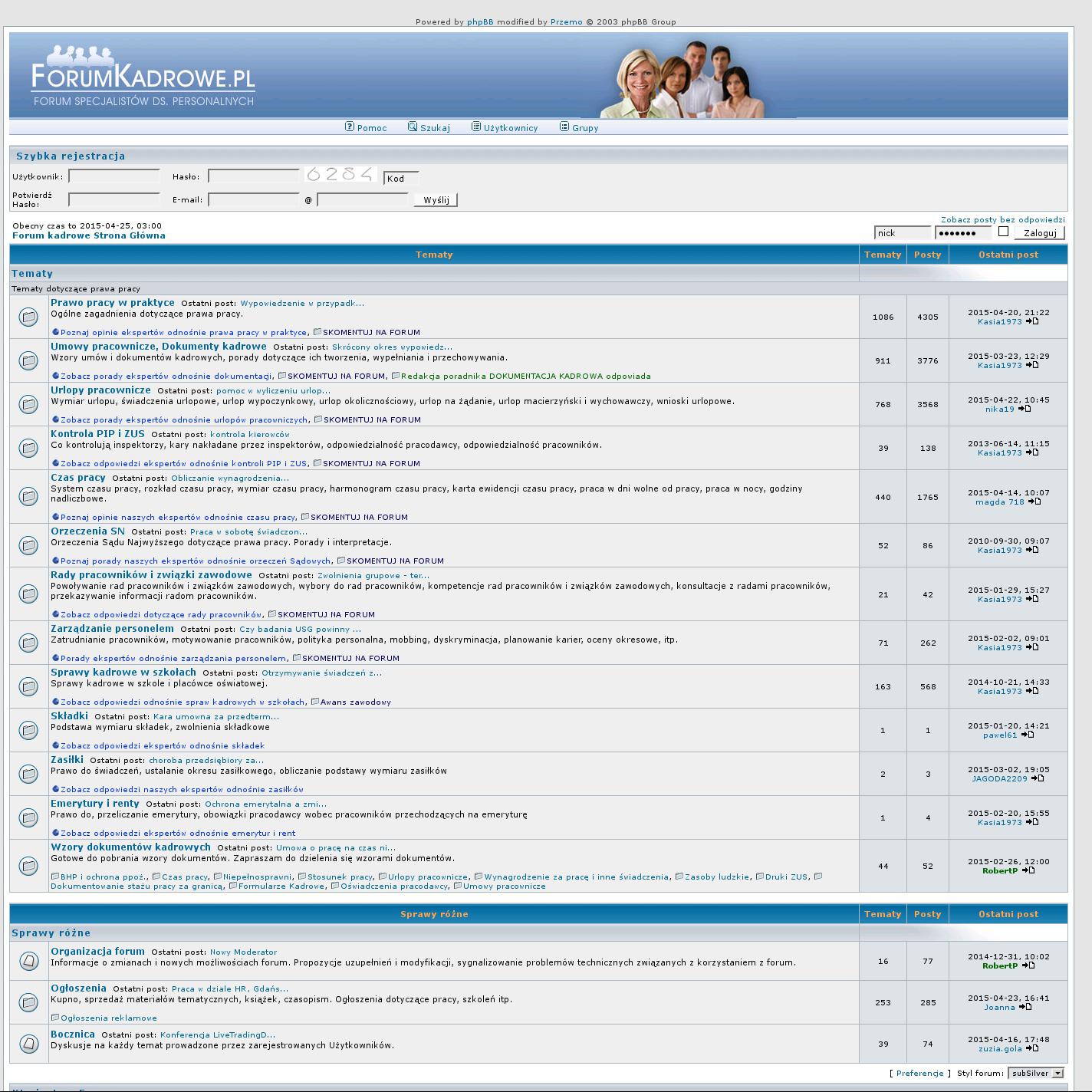This screenshot has height=1092, width=1092.
Task: Click the Szukaj search icon
Action: (413, 127)
